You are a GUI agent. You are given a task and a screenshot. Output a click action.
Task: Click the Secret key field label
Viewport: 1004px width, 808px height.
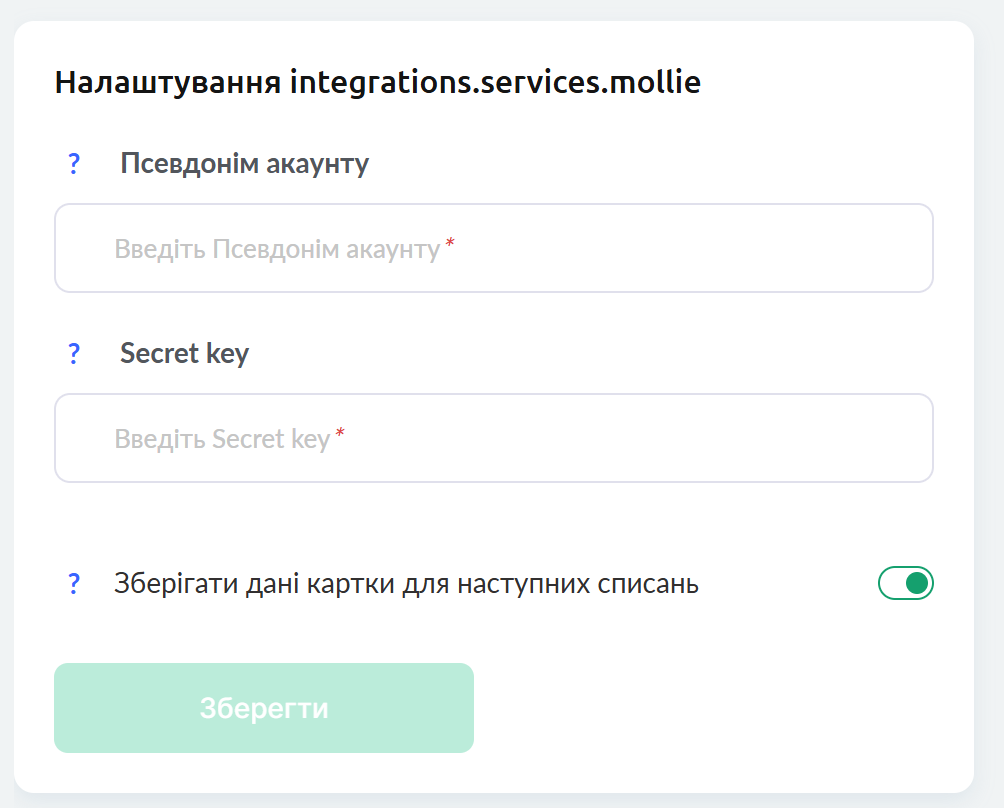(184, 353)
